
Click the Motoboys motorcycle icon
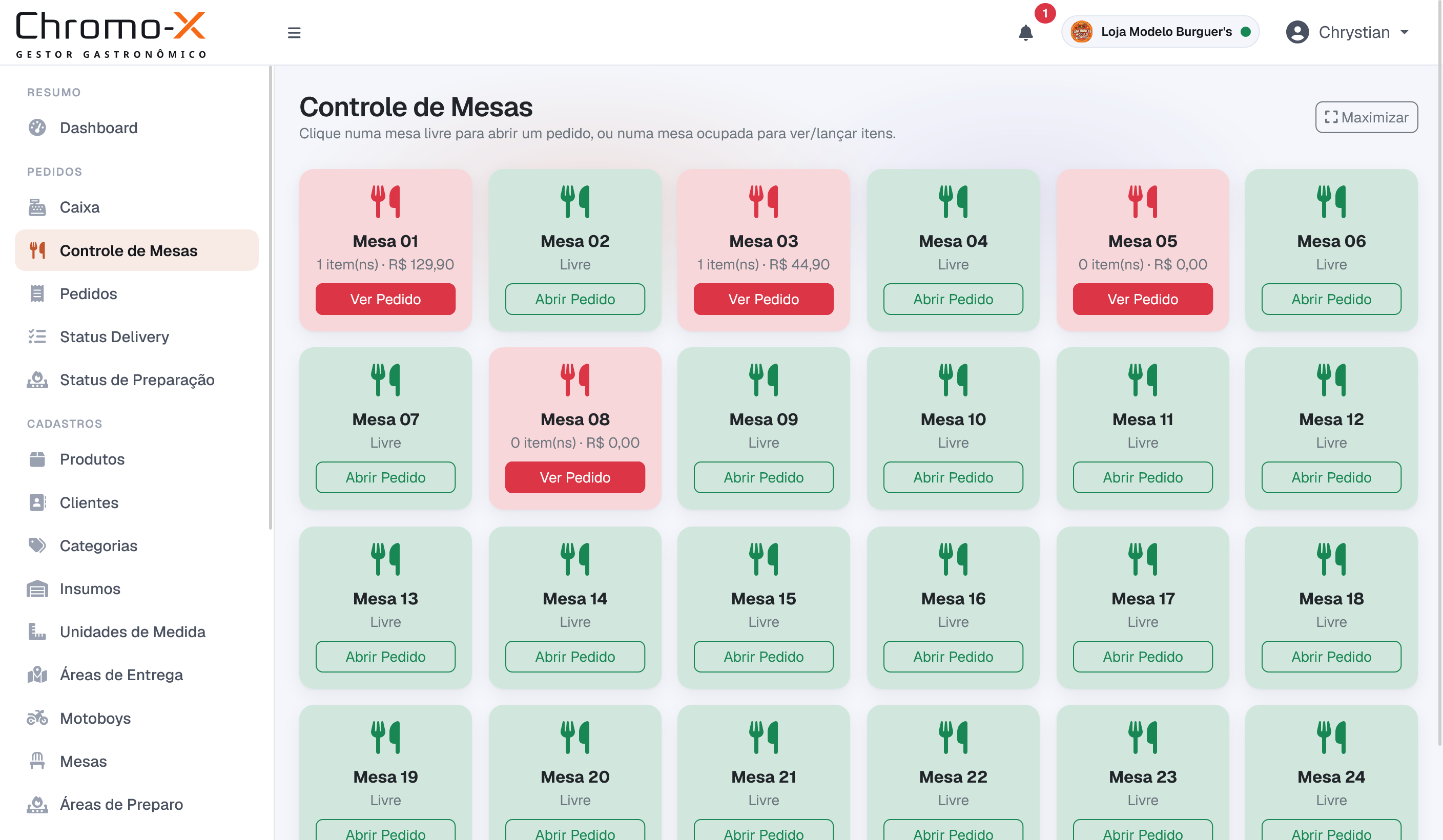tap(37, 718)
